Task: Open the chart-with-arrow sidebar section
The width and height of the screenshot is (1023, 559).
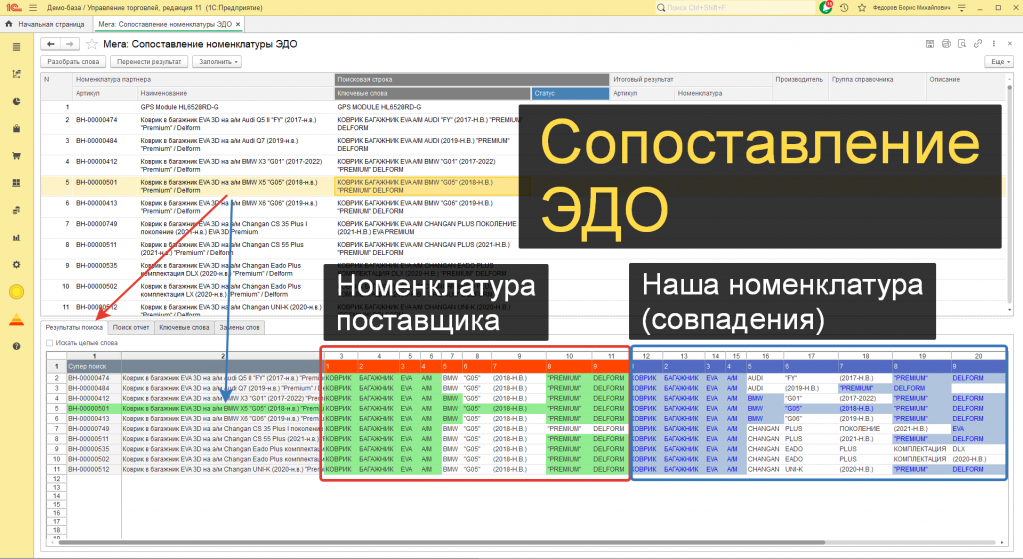Action: [x=16, y=74]
